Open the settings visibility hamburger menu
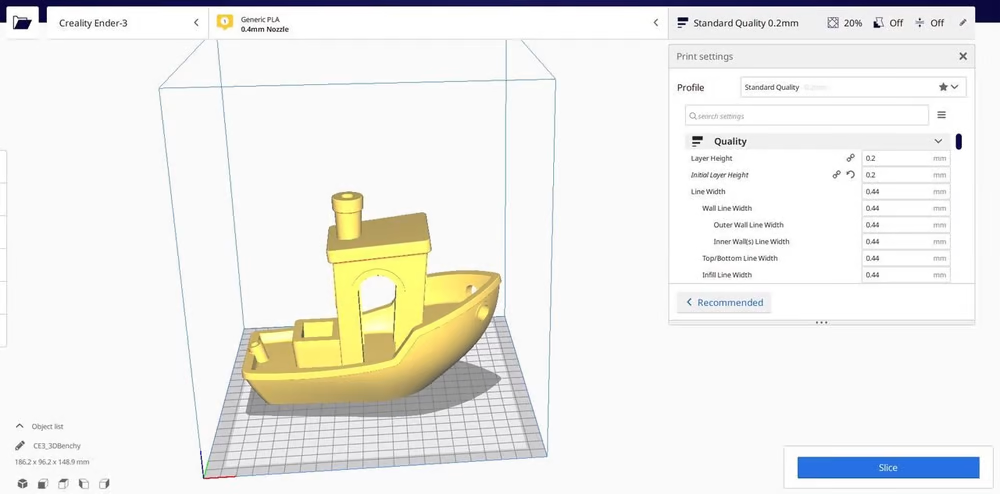Screen dimensions: 1000x494 (941, 116)
